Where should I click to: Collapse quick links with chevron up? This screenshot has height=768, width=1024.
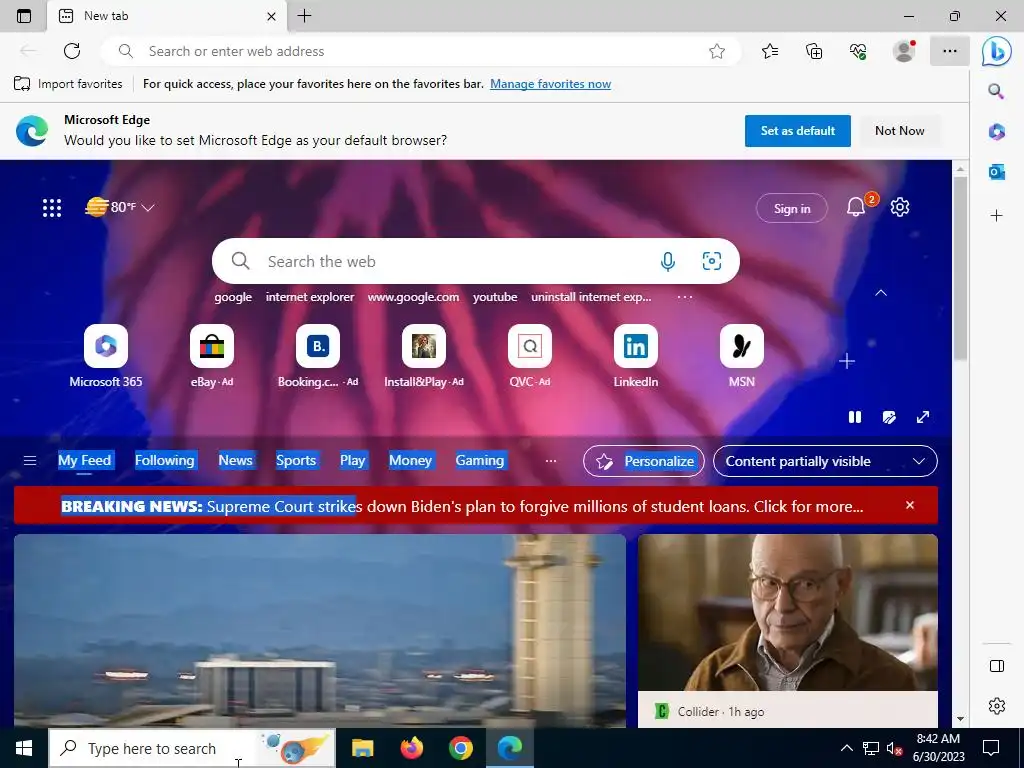(x=881, y=293)
